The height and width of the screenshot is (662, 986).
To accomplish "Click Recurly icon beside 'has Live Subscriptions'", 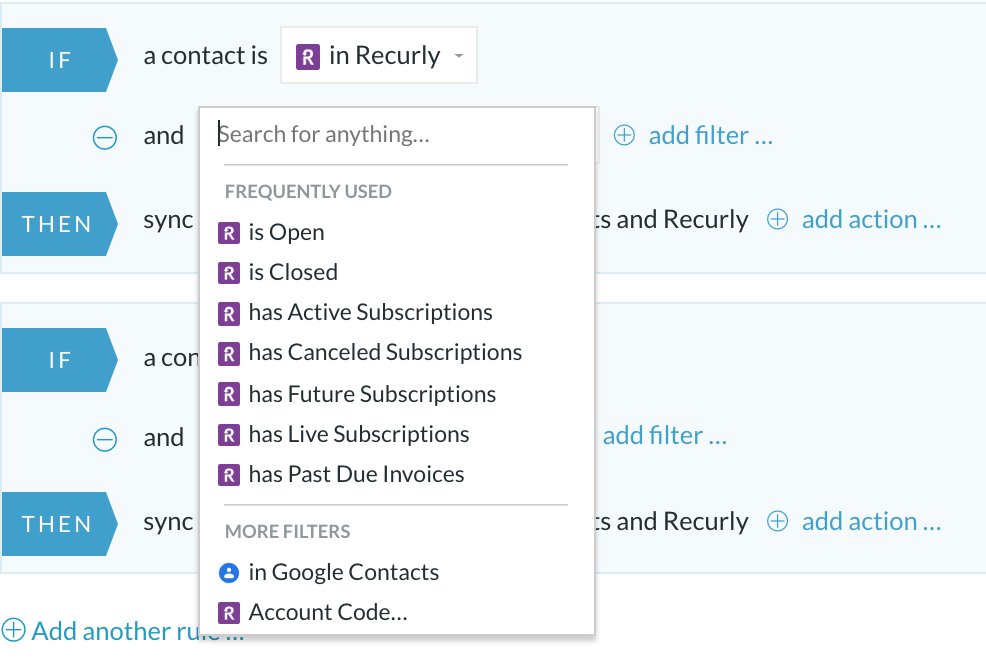I will tap(229, 434).
